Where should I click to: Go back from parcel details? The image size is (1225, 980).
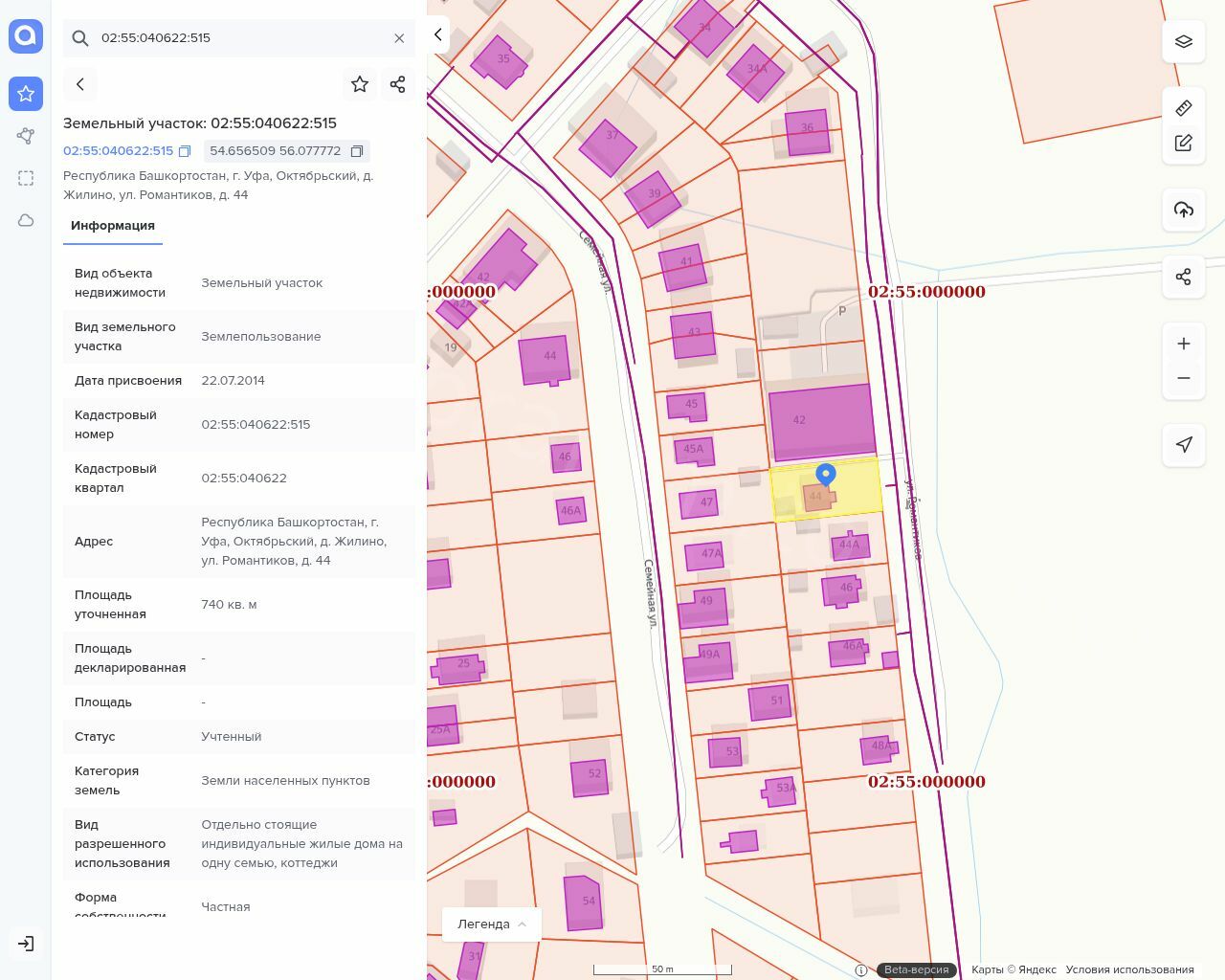(x=80, y=84)
